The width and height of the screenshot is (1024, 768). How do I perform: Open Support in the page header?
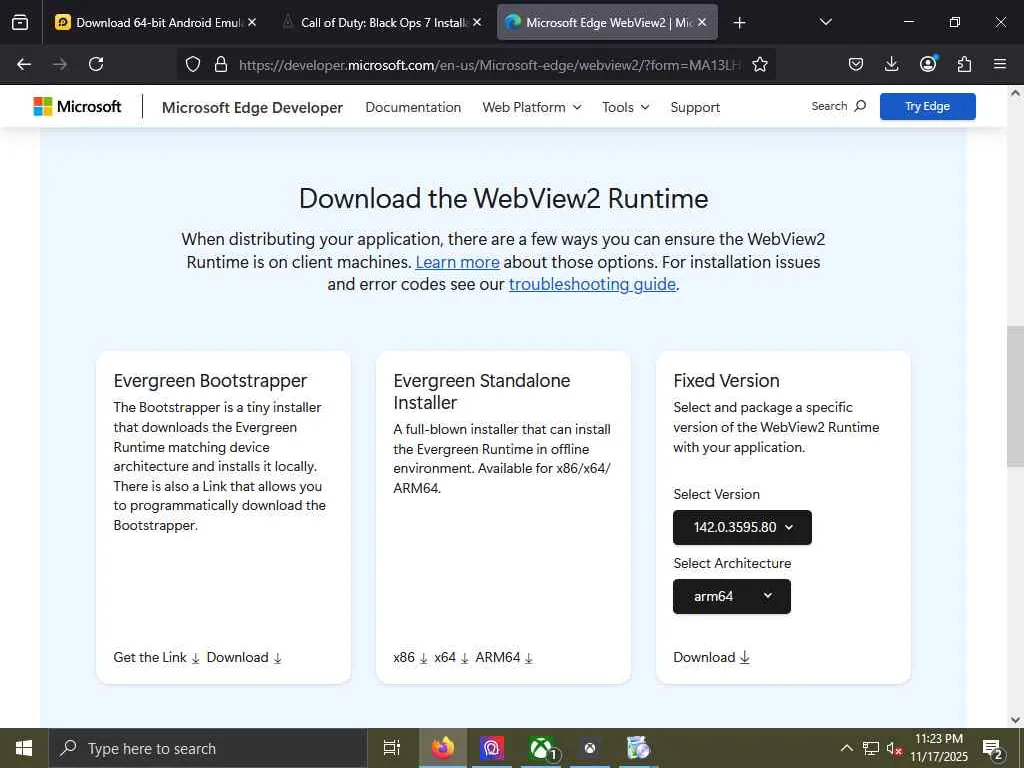(695, 107)
